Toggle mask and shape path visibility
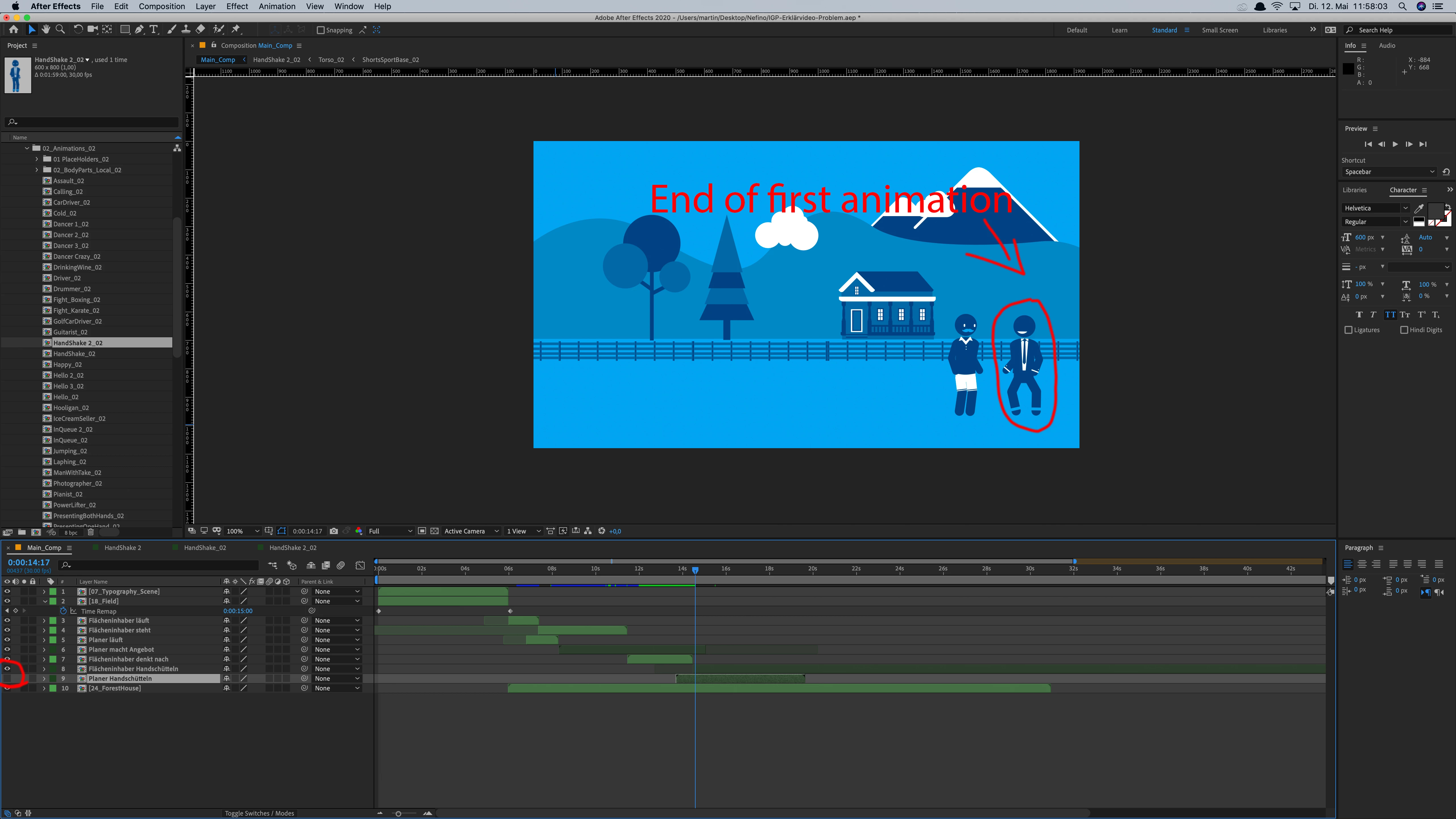Viewport: 1456px width, 819px height. [x=282, y=531]
